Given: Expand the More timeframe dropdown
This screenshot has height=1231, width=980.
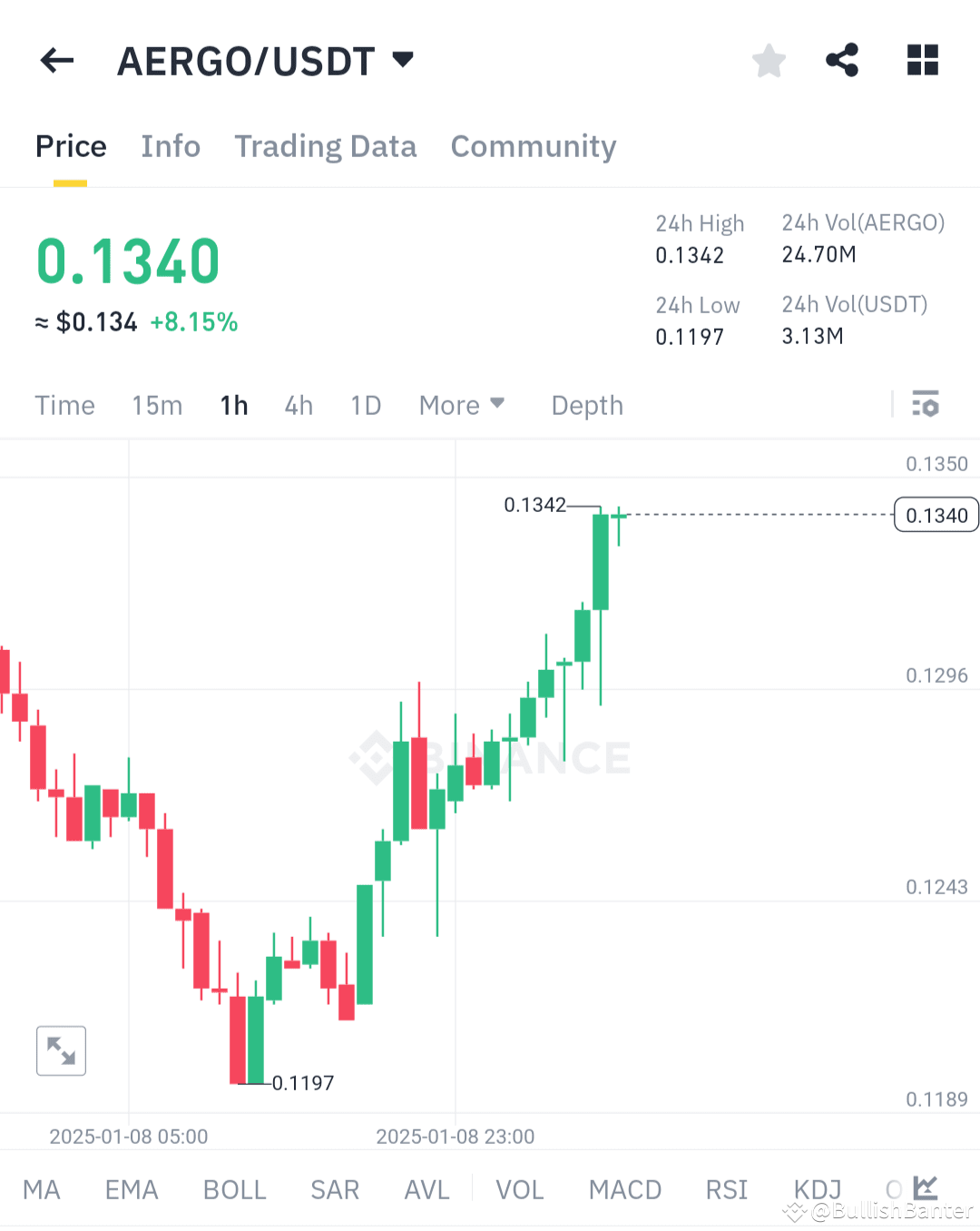Looking at the screenshot, I should 462,405.
